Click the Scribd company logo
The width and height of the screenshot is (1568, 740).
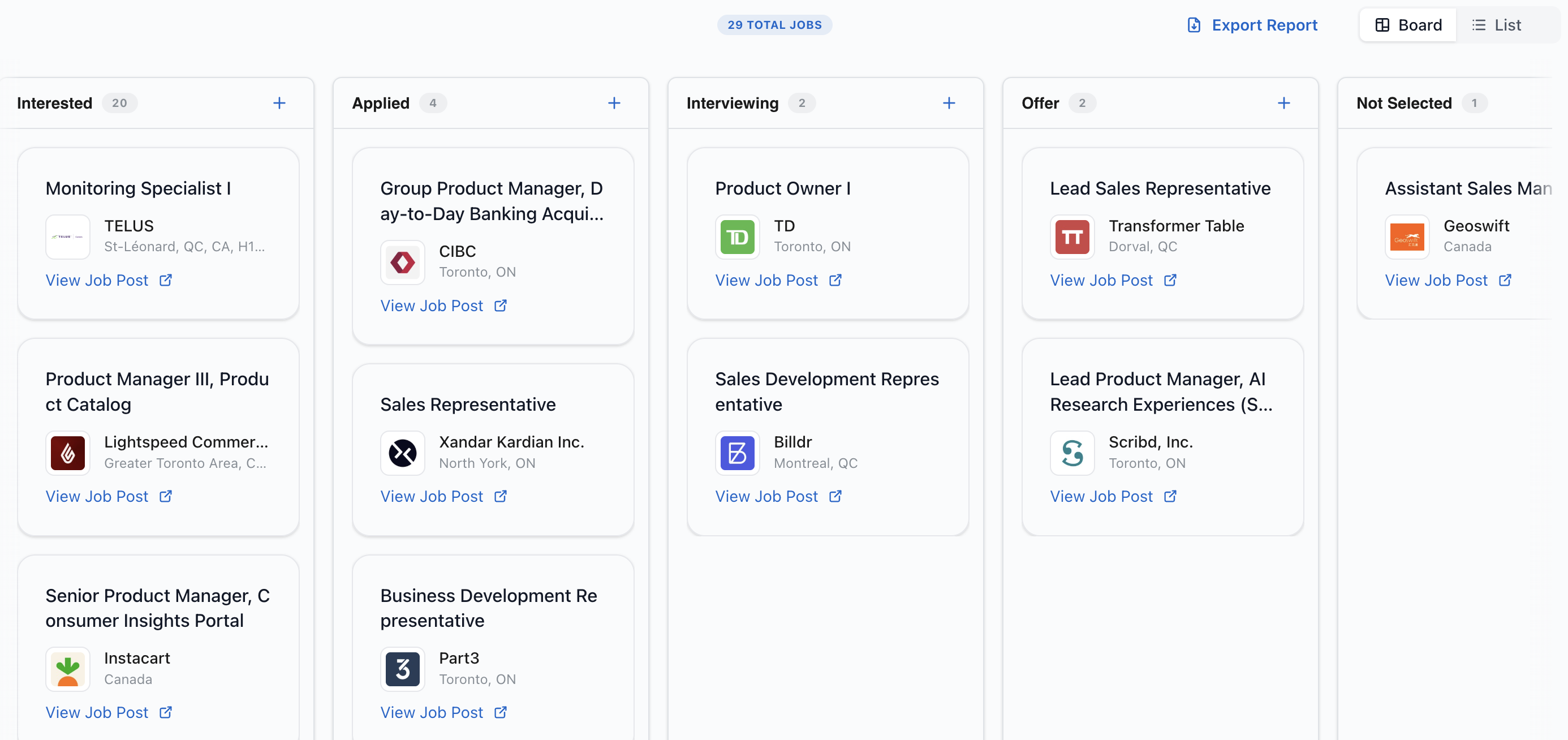coord(1072,452)
